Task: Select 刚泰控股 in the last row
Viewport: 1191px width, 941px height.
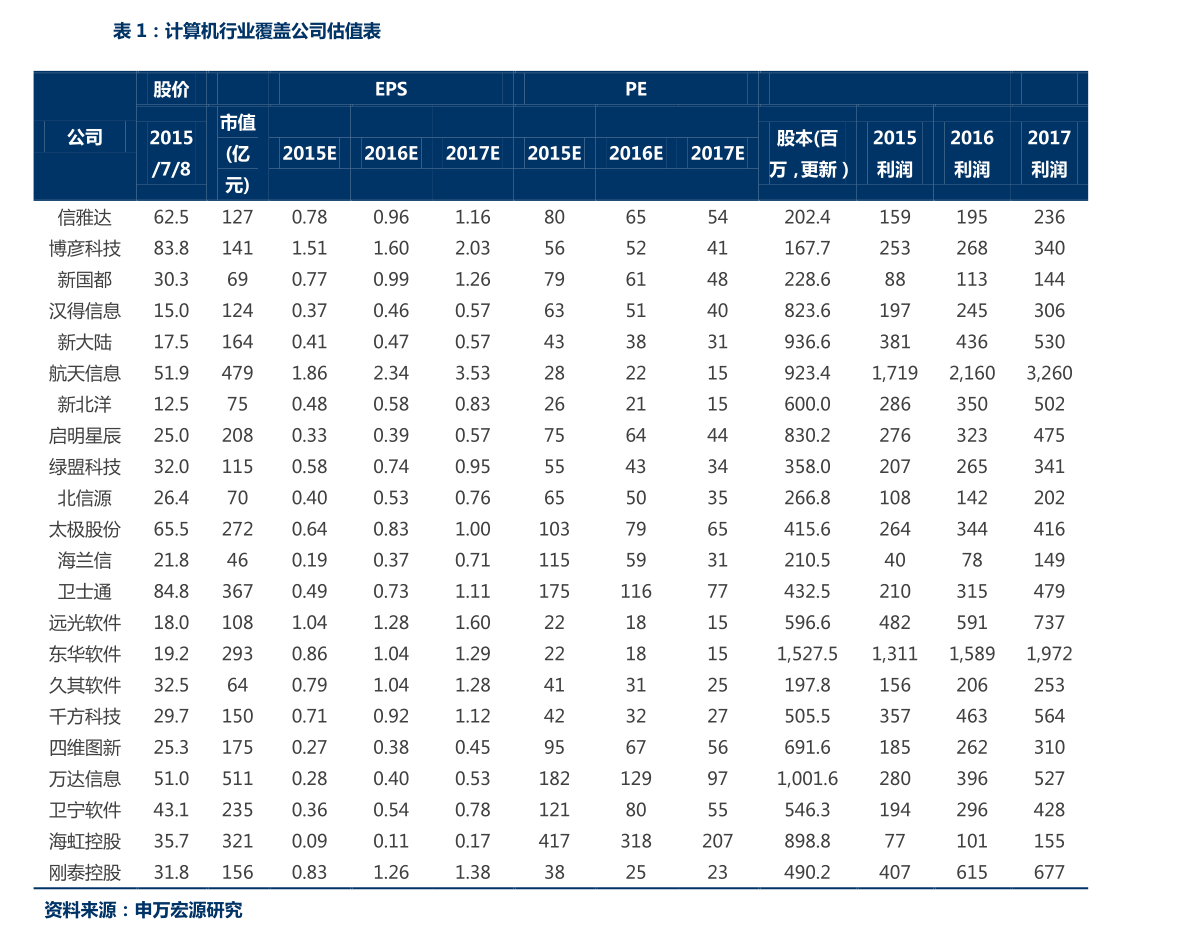Action: coord(84,873)
